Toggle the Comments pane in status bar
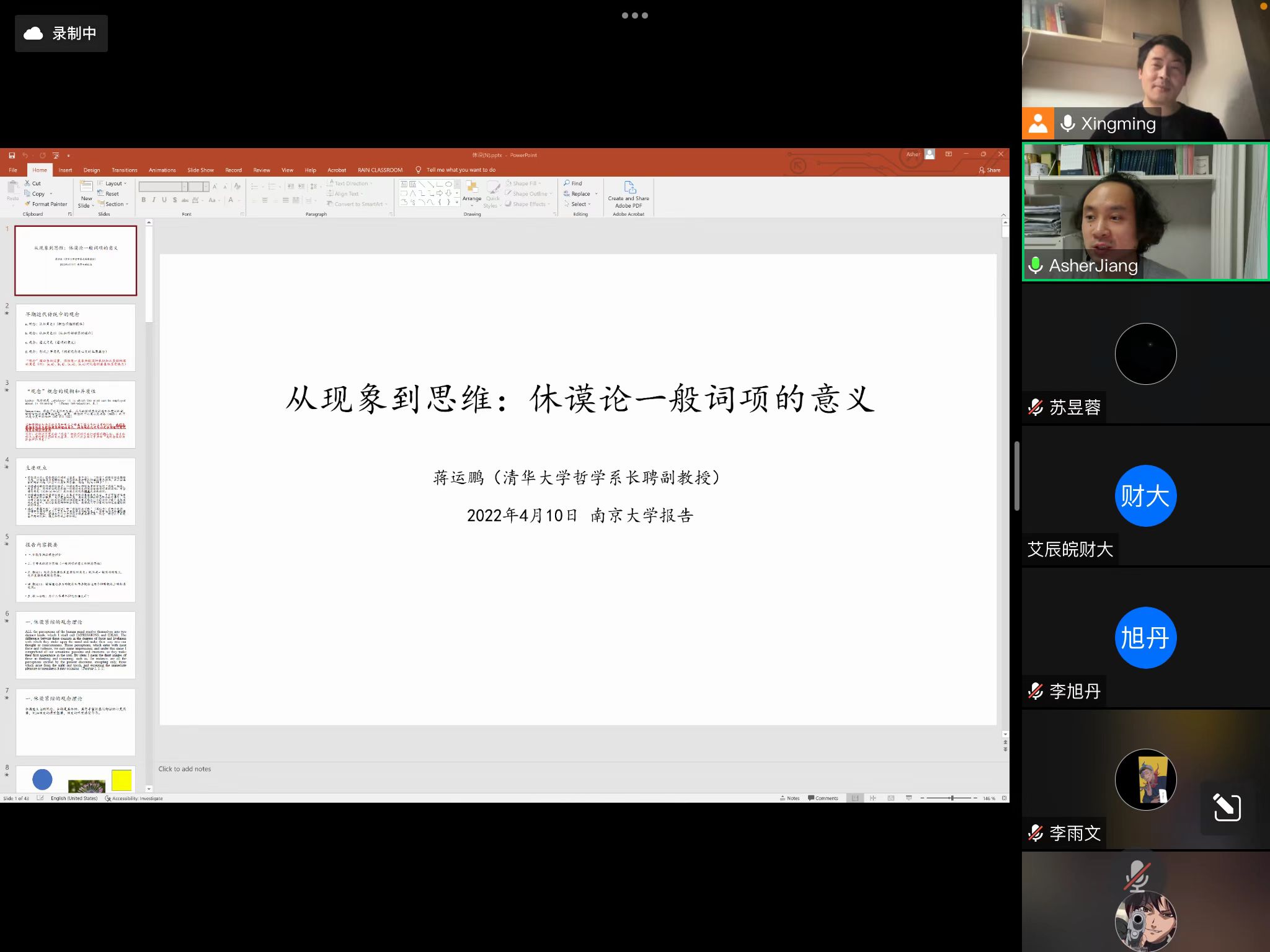The height and width of the screenshot is (952, 1270). pos(823,798)
